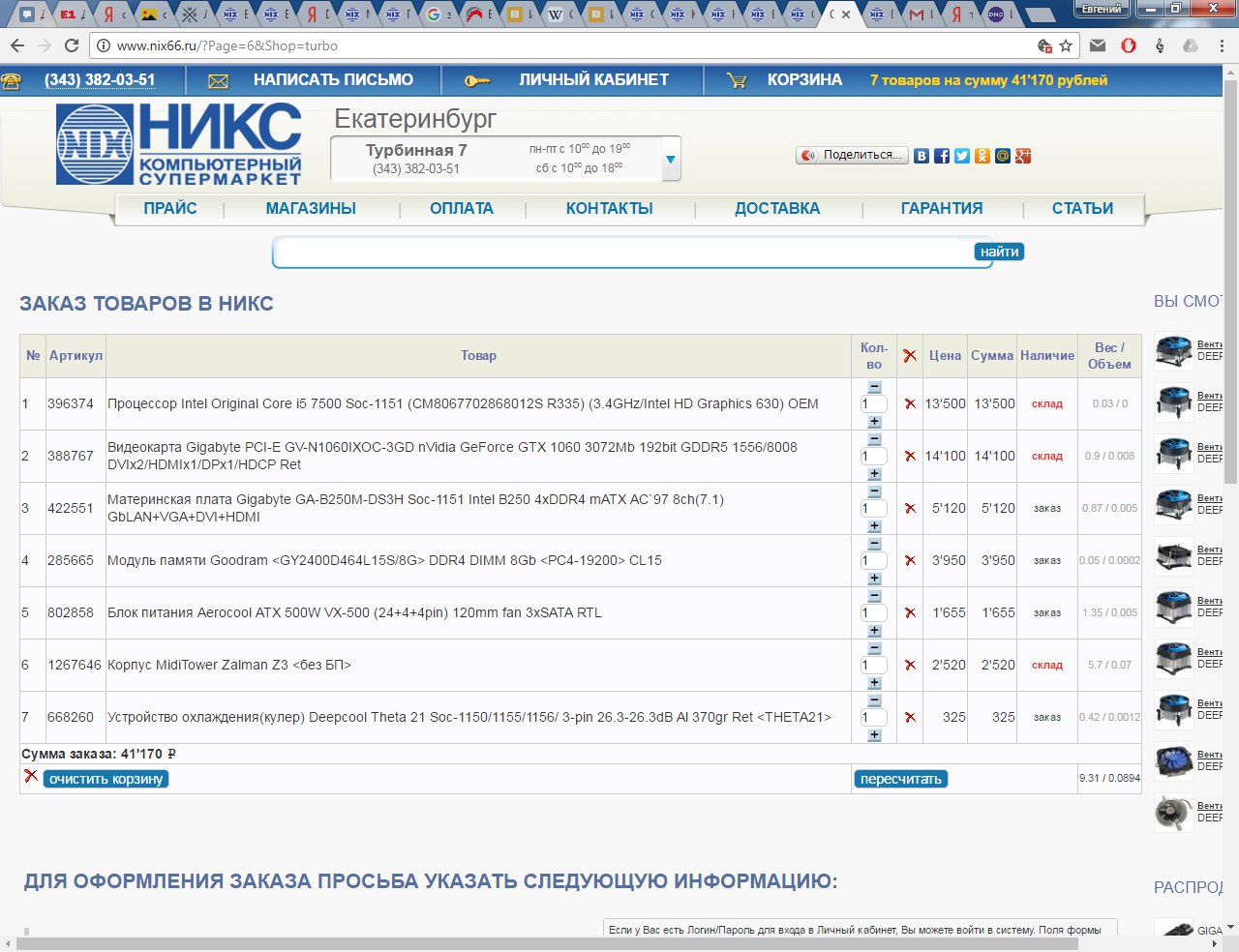Viewport: 1239px width, 952px height.
Task: Delete the Zalman Z3 case from cart
Action: pos(910,665)
